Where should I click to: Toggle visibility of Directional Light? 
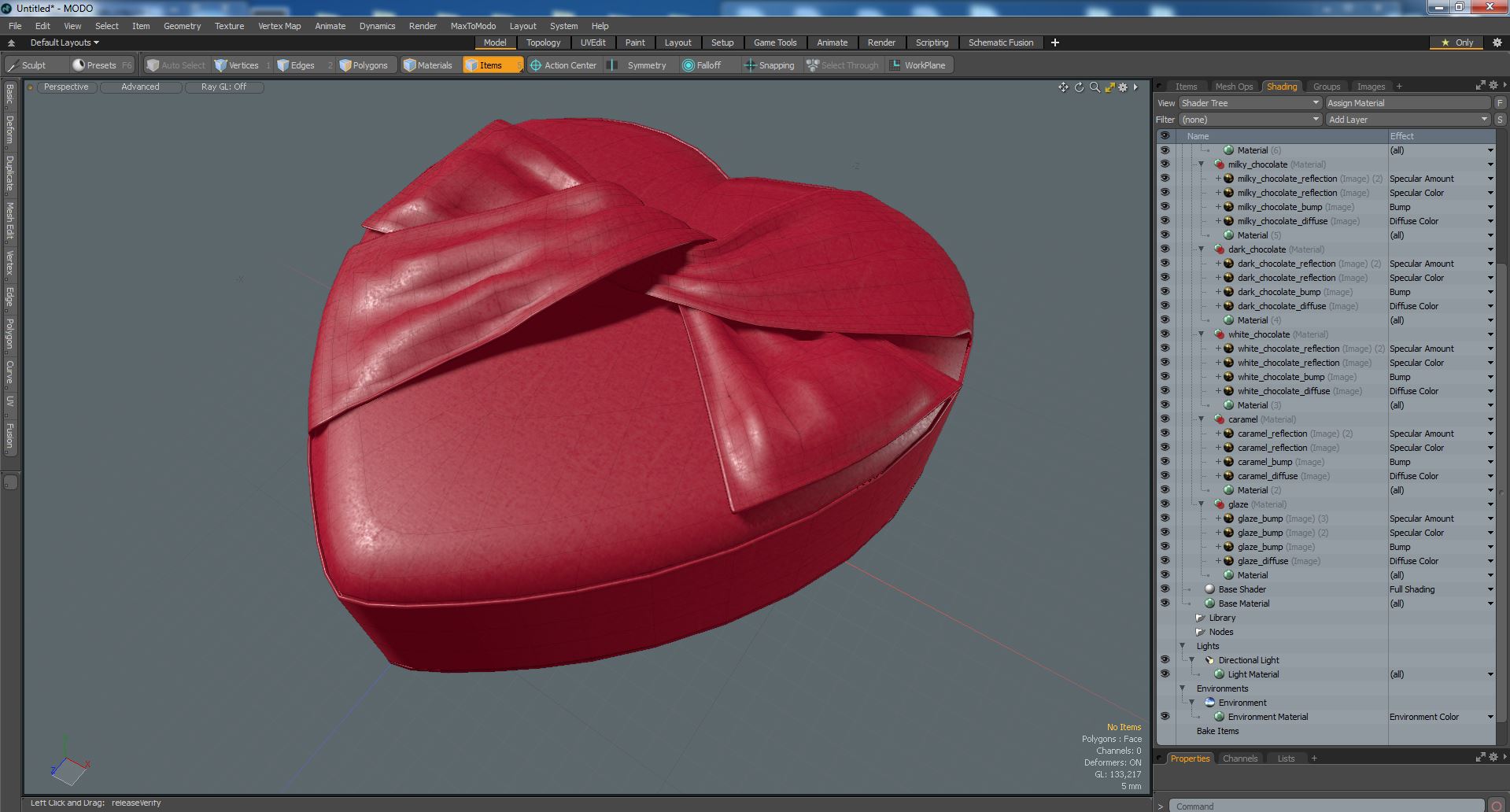tap(1165, 660)
